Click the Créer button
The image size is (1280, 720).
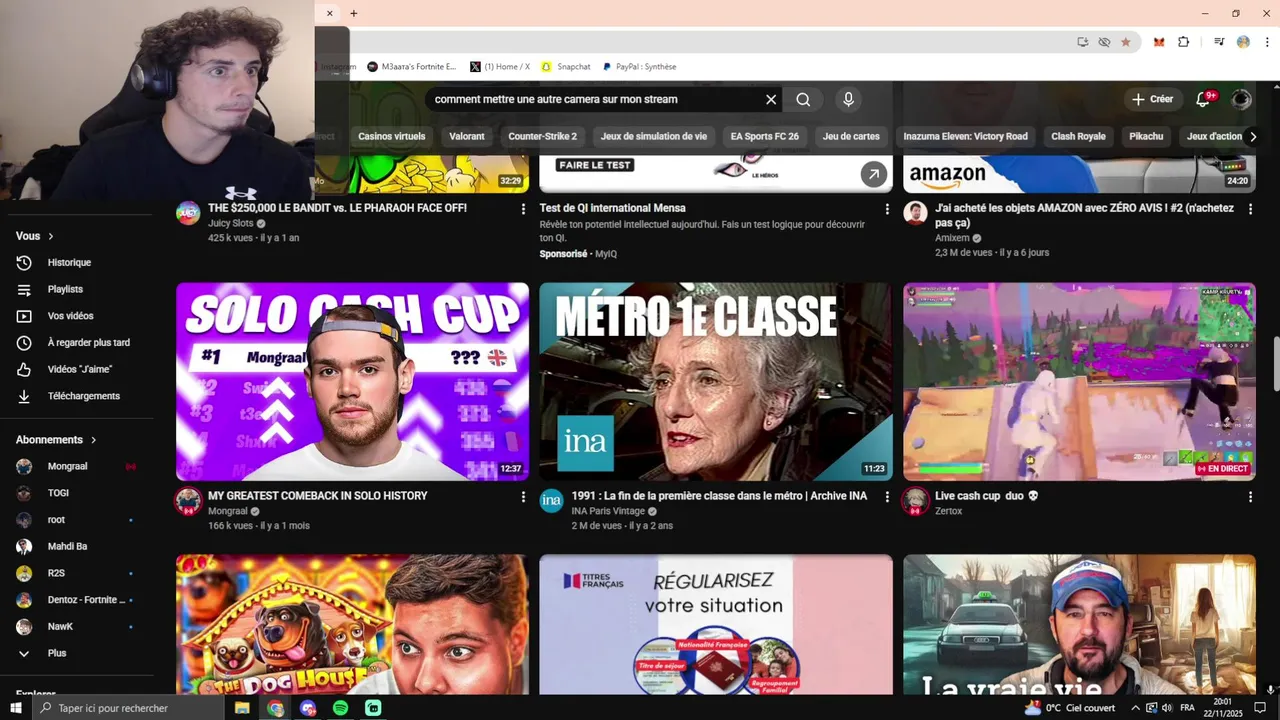point(1152,99)
